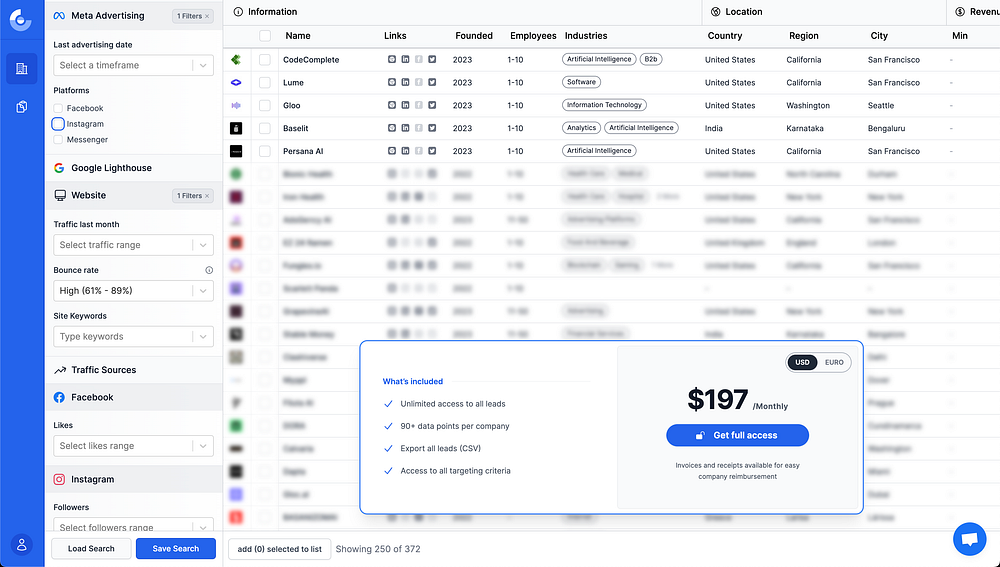Open the saved lists icon in sidebar

click(22, 107)
